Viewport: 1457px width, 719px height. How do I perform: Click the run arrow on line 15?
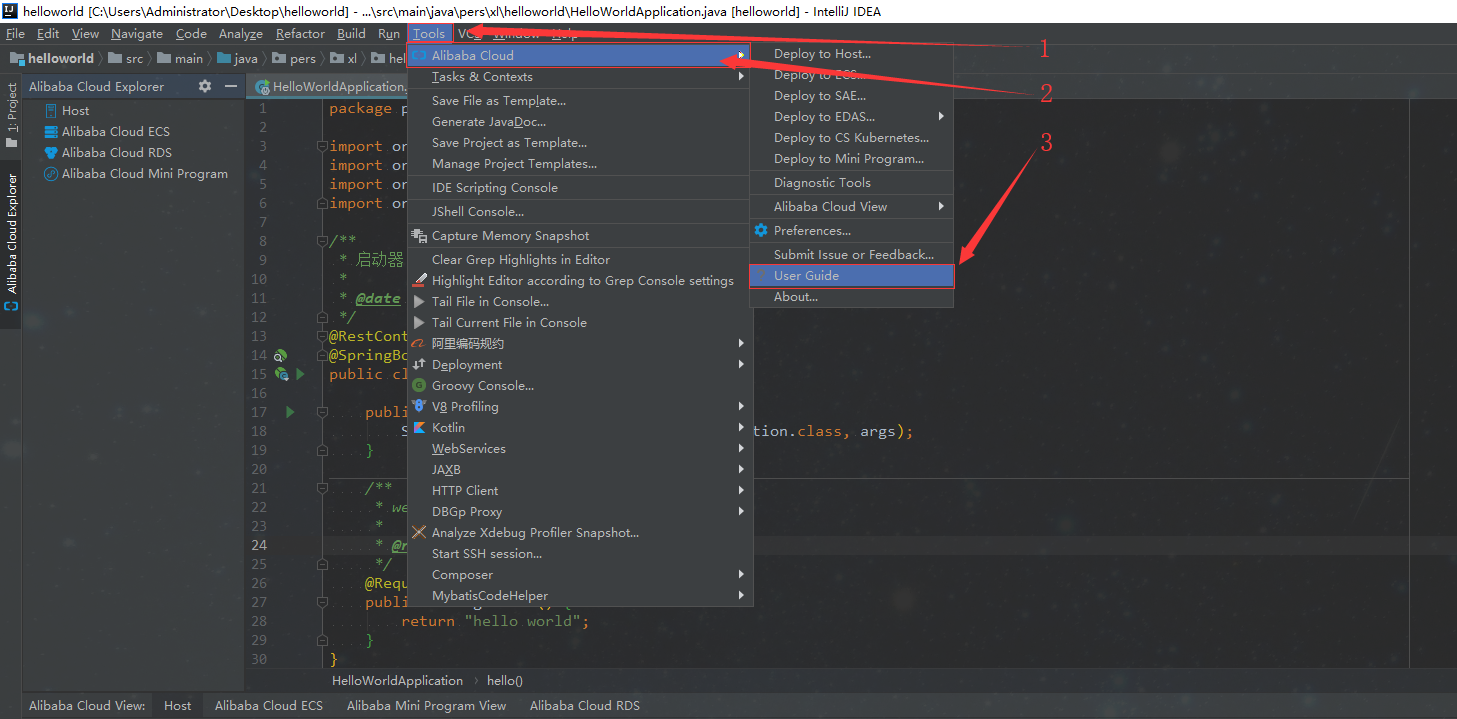tap(300, 374)
